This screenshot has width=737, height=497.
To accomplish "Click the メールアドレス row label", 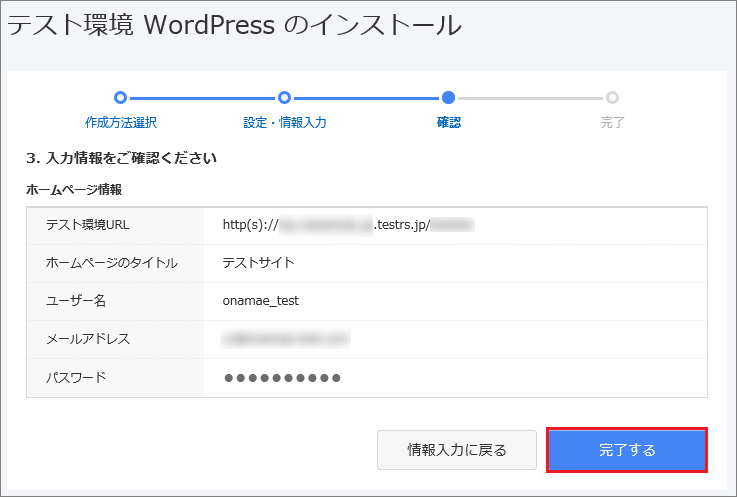I will click(88, 339).
